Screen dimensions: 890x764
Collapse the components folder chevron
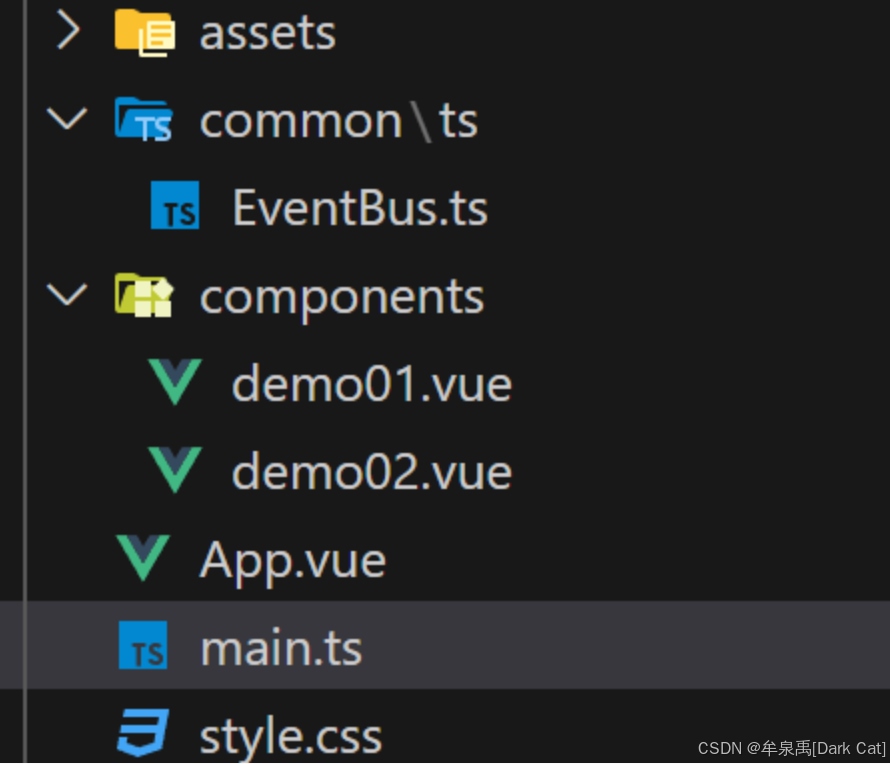67,294
